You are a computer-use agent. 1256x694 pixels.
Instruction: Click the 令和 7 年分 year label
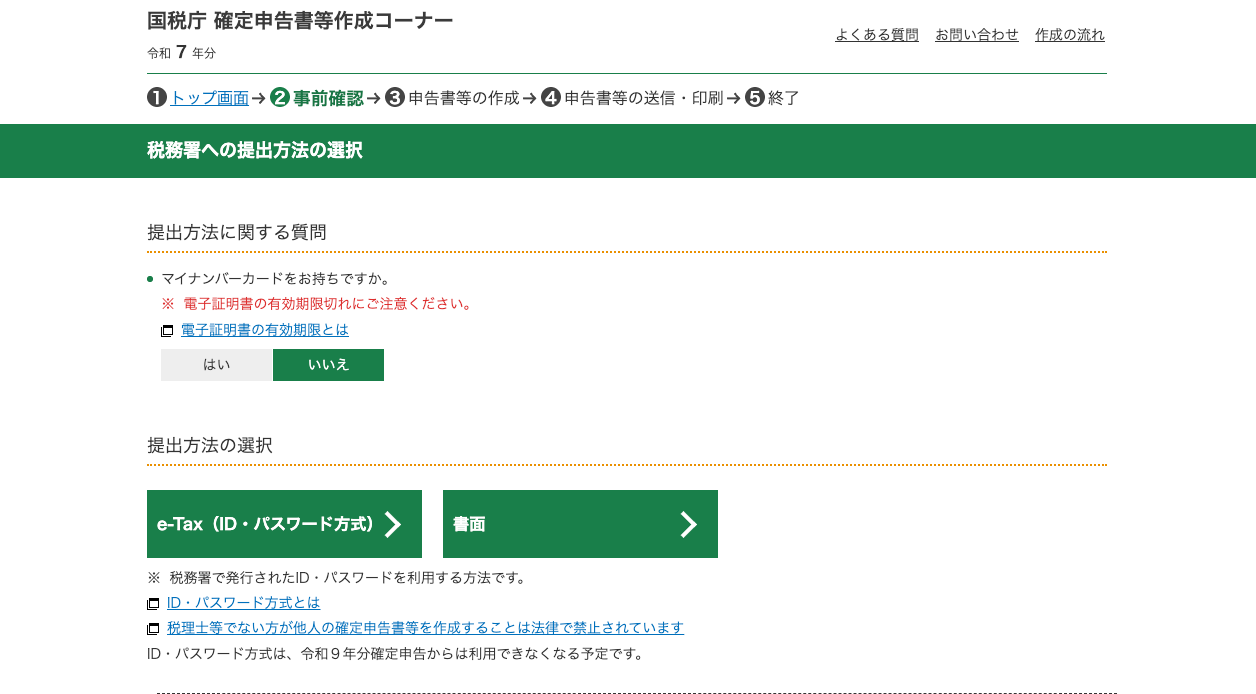pyautogui.click(x=181, y=53)
